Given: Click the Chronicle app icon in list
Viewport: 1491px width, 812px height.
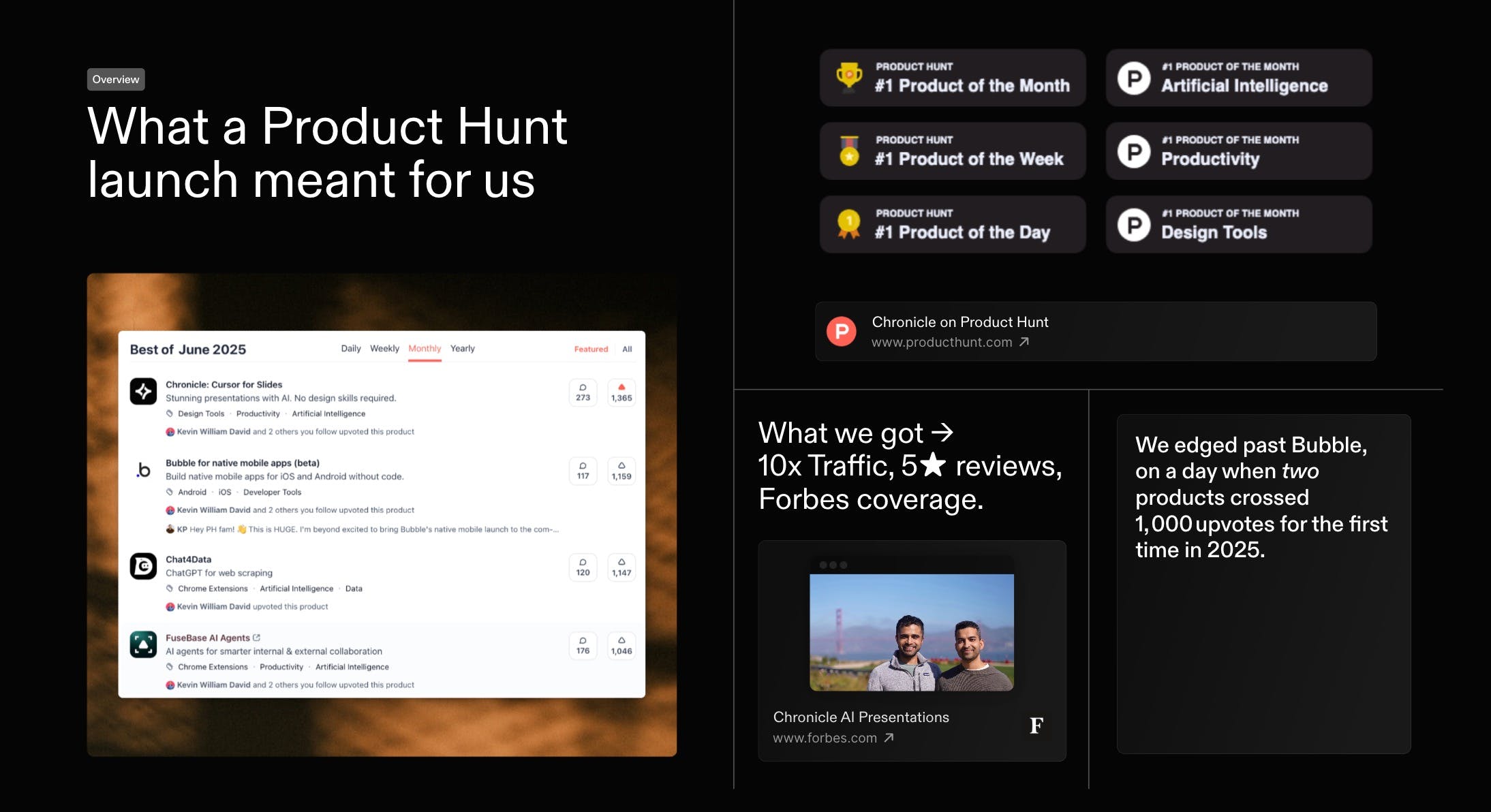Looking at the screenshot, I should click(143, 392).
